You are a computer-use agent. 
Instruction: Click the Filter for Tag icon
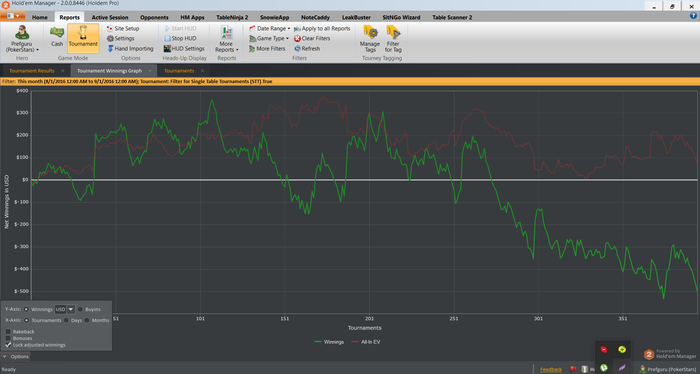tap(393, 33)
